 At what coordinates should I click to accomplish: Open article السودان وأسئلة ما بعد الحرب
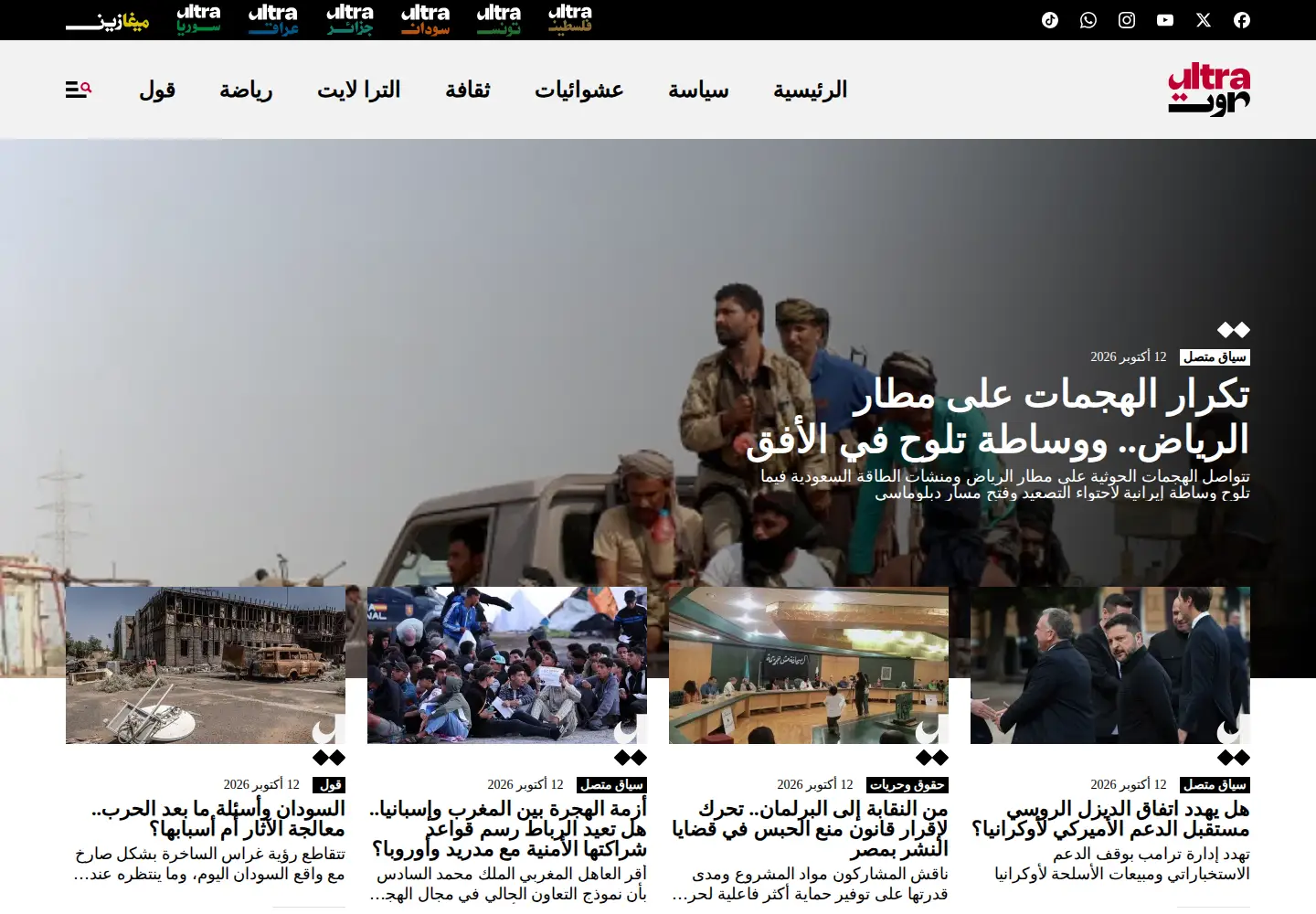pyautogui.click(x=218, y=819)
